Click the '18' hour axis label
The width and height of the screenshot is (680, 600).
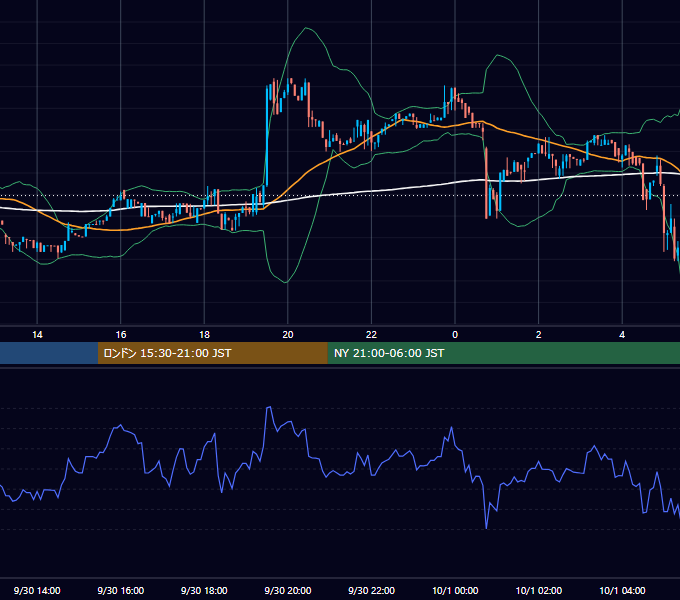(204, 335)
